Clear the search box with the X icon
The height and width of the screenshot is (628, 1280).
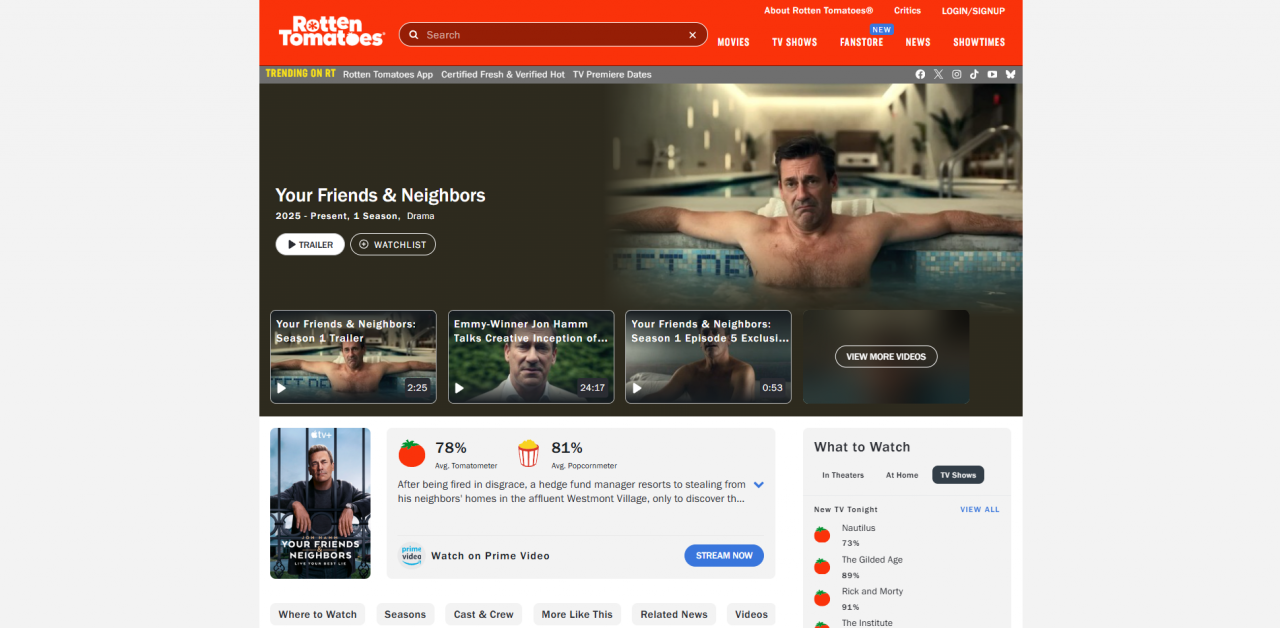pyautogui.click(x=692, y=35)
